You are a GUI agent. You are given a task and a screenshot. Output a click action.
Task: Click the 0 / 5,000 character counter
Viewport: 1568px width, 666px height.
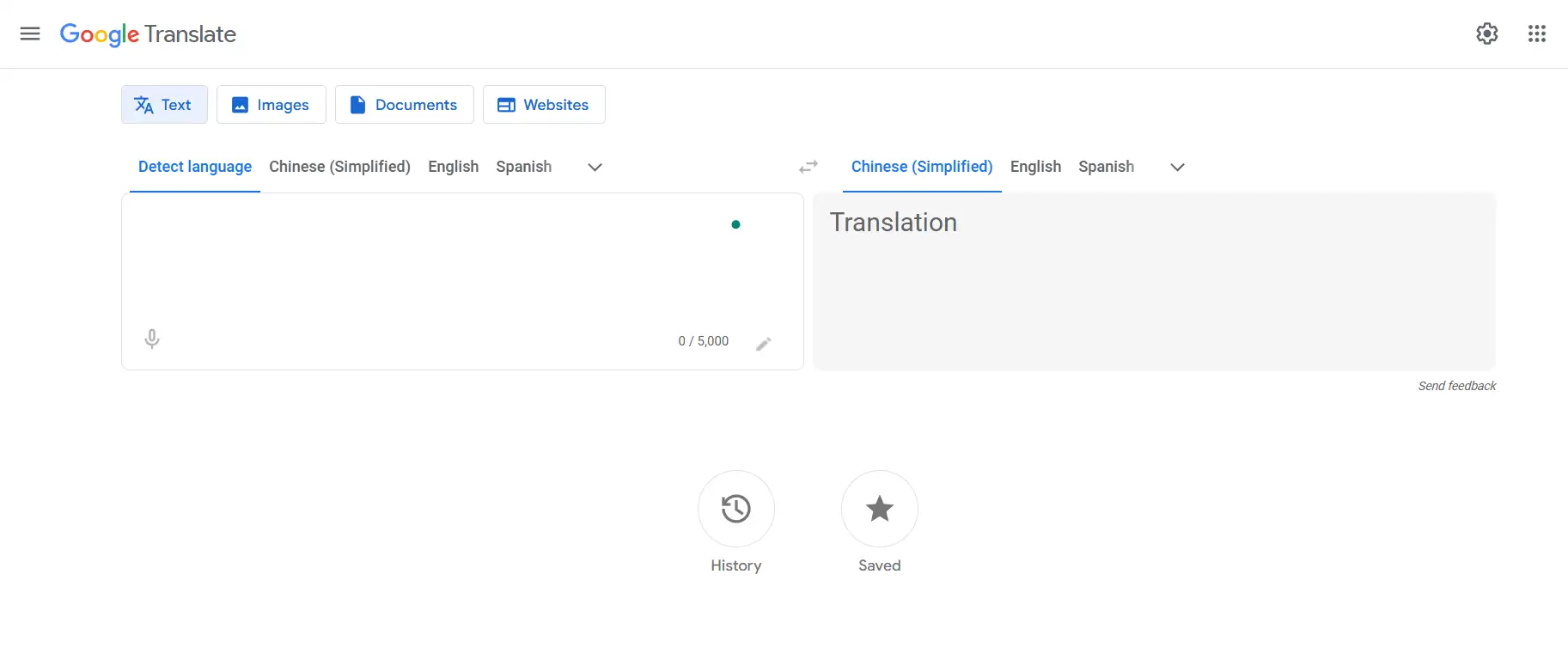point(704,341)
